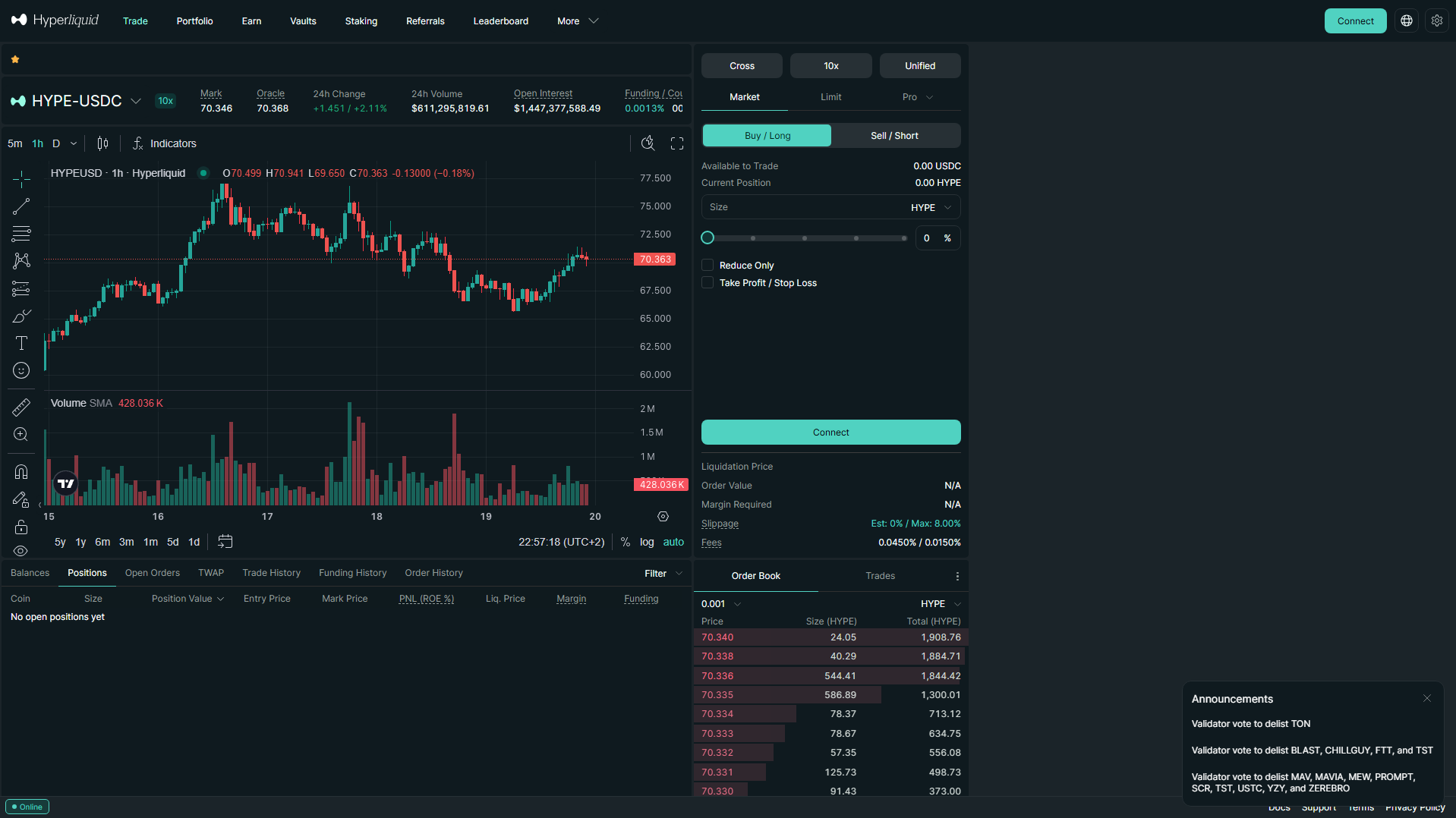Switch to the Trades tab
Viewport: 1456px width, 818px height.
(x=881, y=576)
